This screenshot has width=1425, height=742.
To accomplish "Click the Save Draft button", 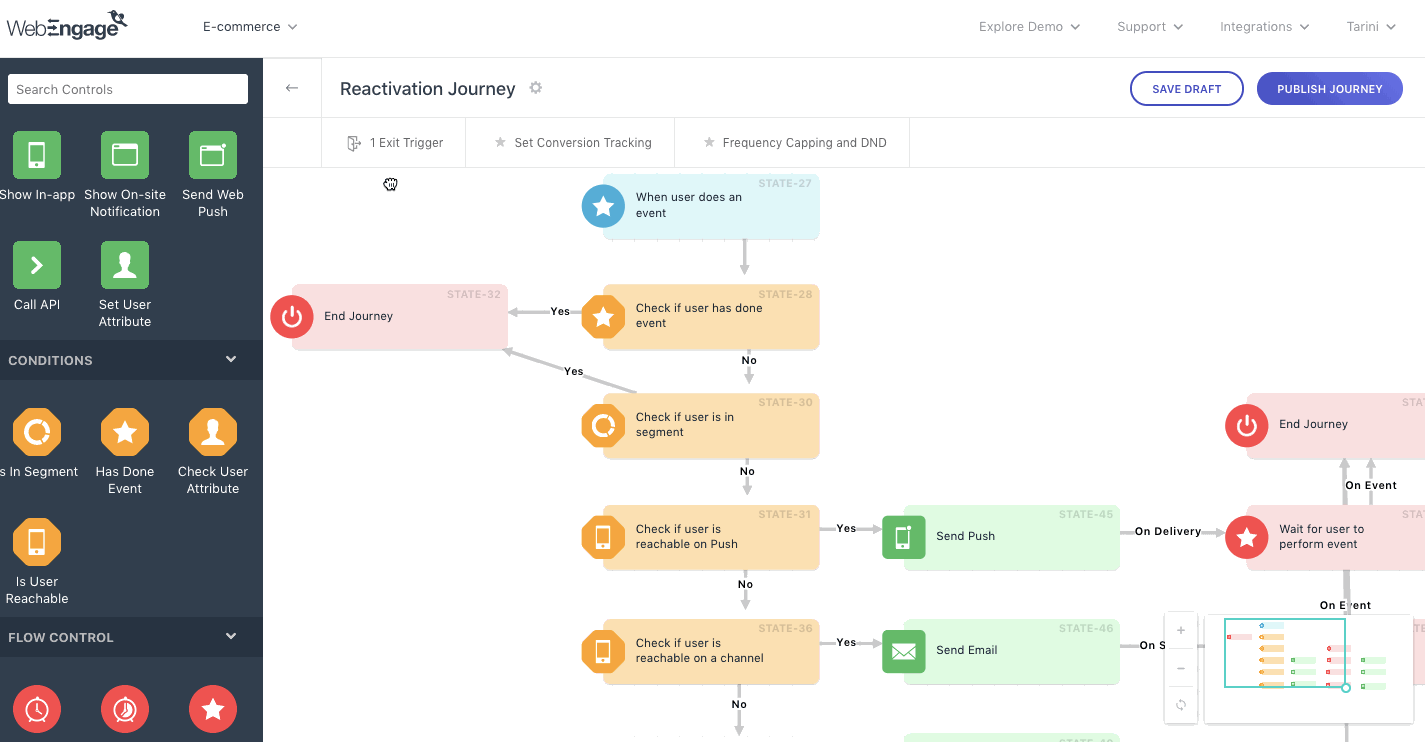I will click(x=1187, y=89).
